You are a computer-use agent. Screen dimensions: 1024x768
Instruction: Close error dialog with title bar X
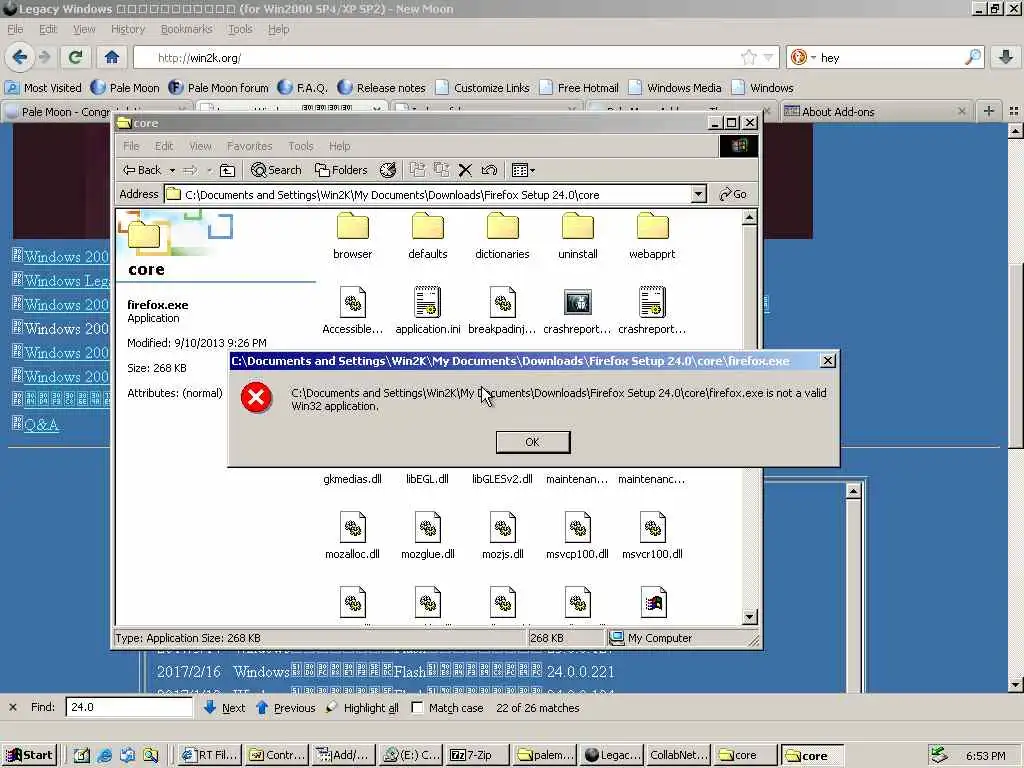827,360
